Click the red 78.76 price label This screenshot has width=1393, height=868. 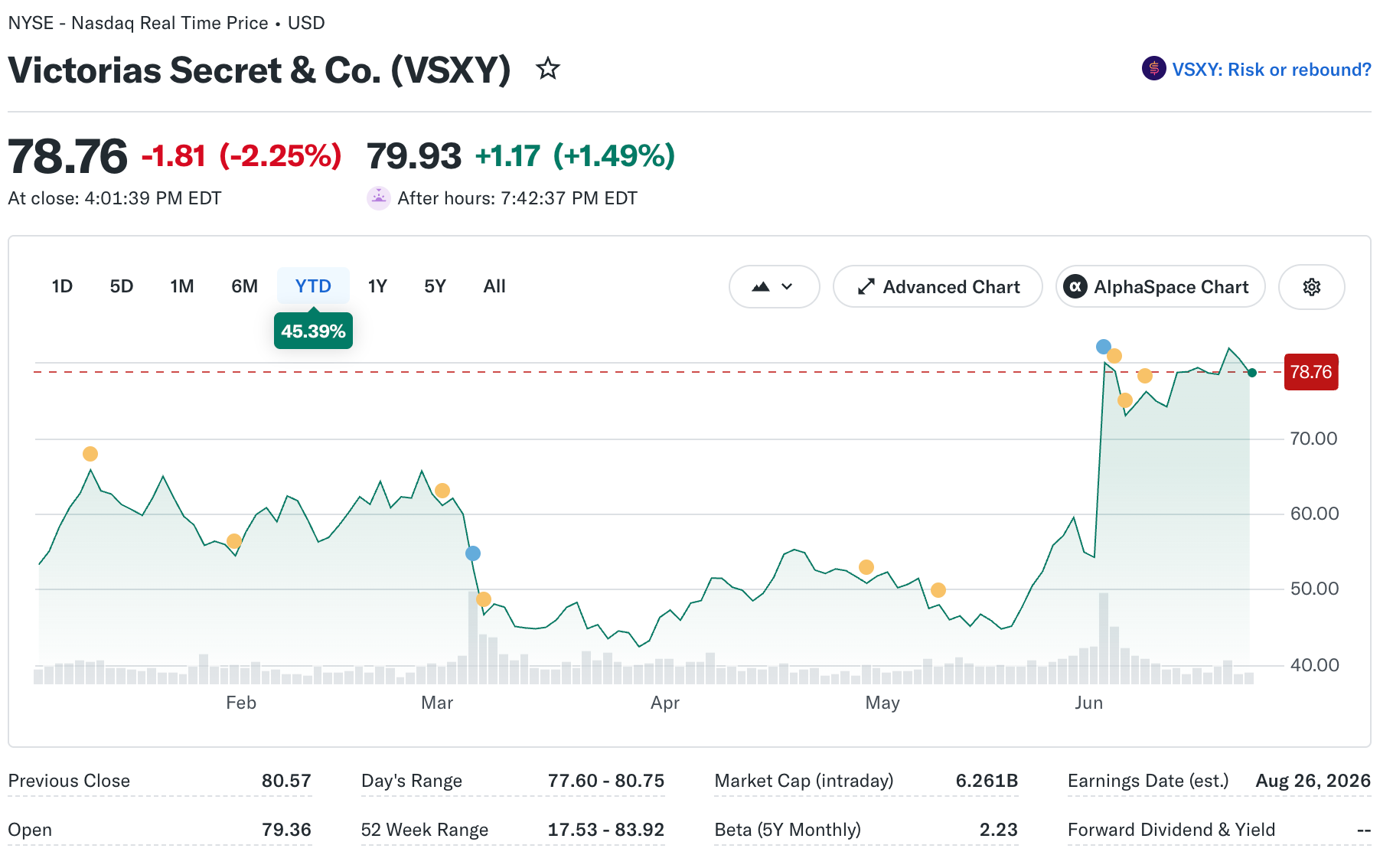tap(1311, 372)
